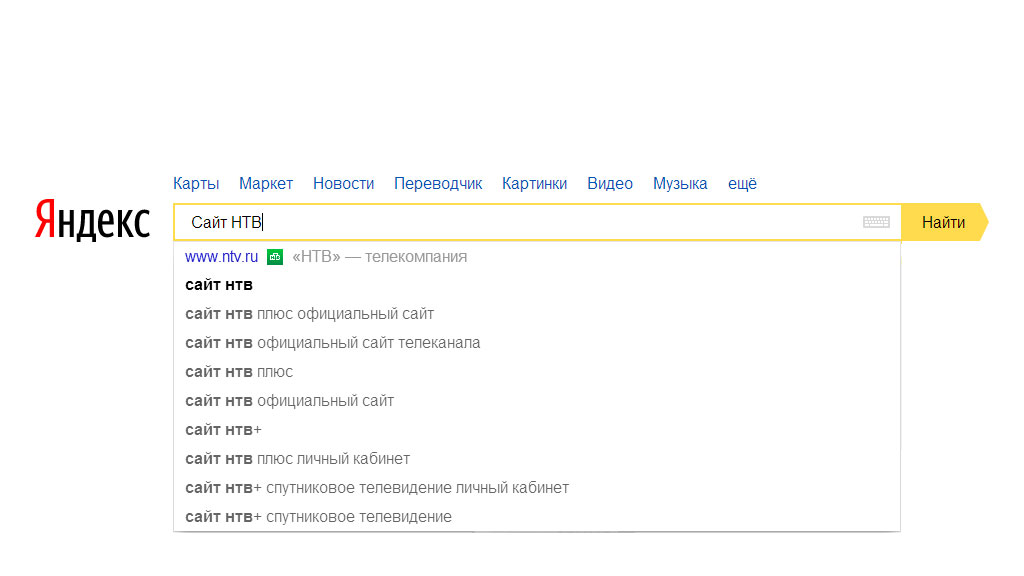
Task: Click the Яндекс logo
Action: coord(92,220)
